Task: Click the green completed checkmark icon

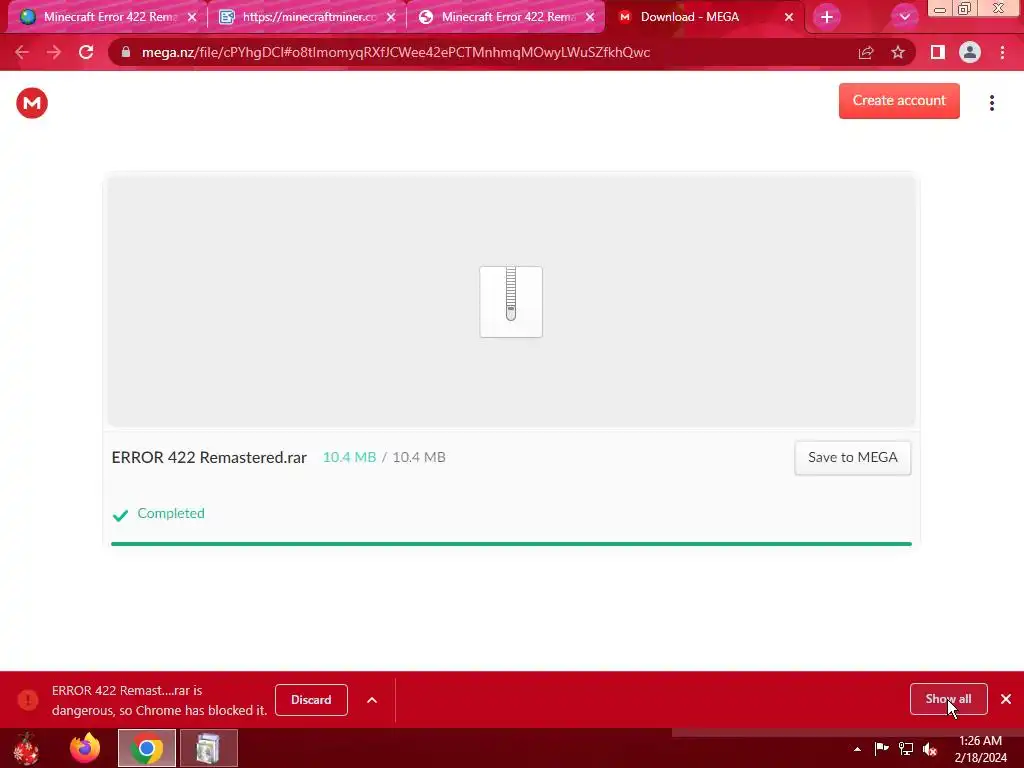Action: tap(120, 515)
